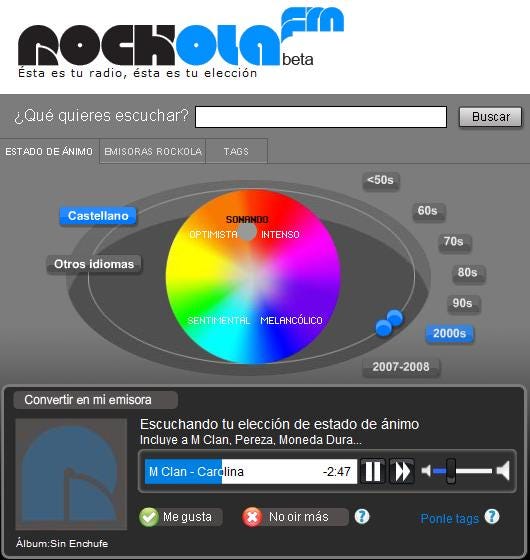Pick Melancólico on the mood wheel

291,320
